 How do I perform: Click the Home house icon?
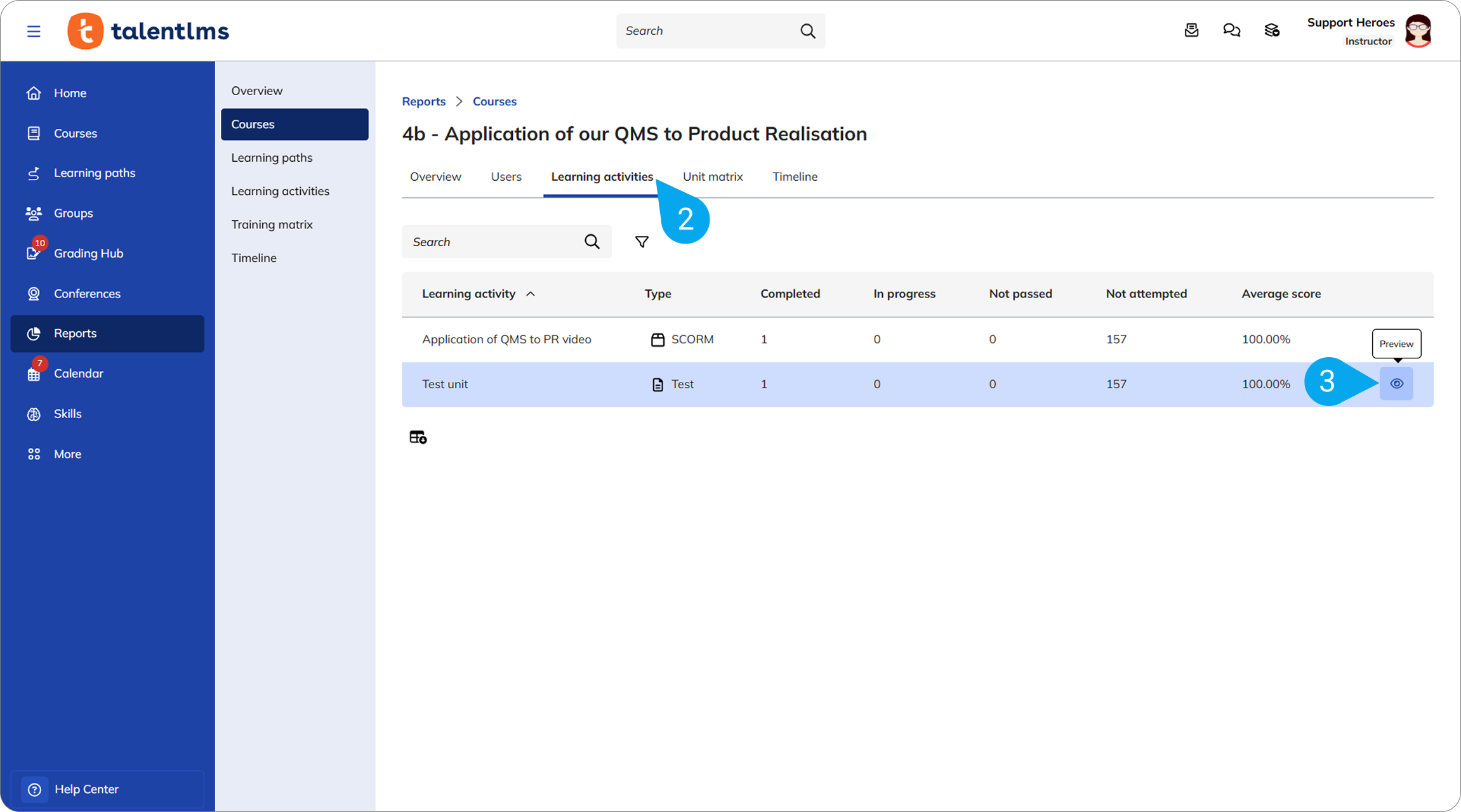pyautogui.click(x=34, y=93)
